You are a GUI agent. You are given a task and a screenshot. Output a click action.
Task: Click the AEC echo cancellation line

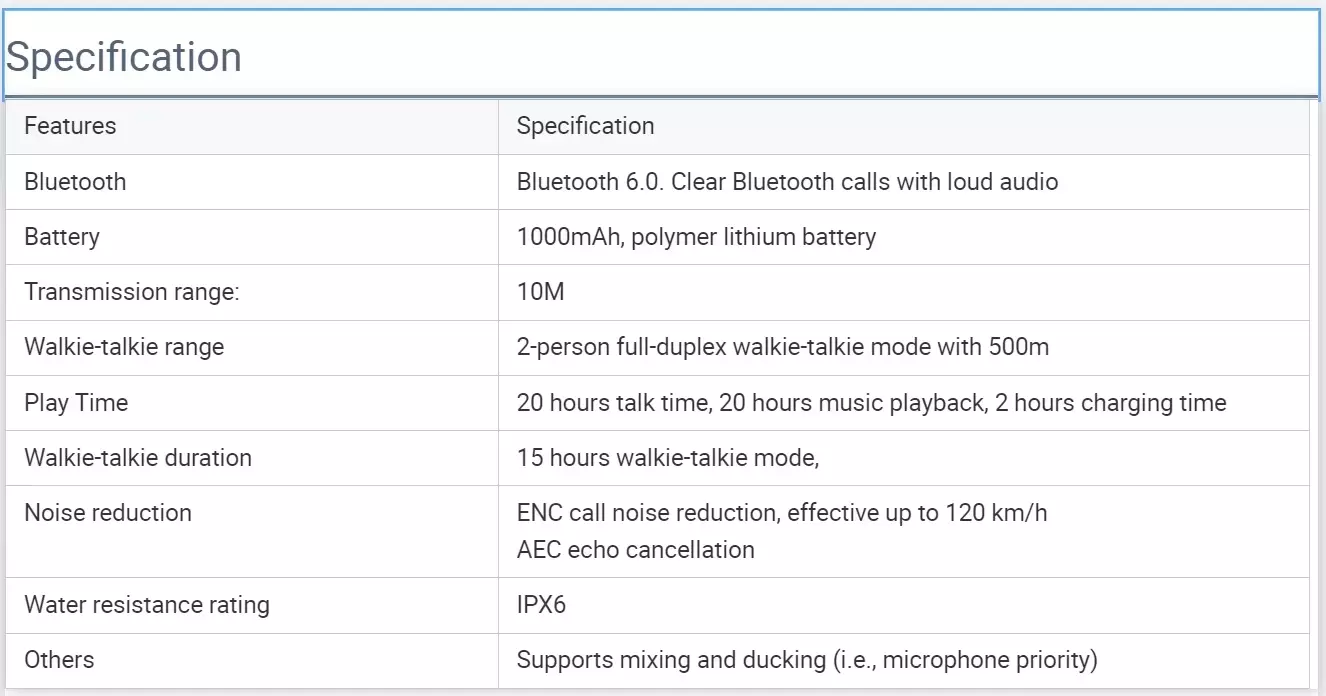[x=635, y=549]
